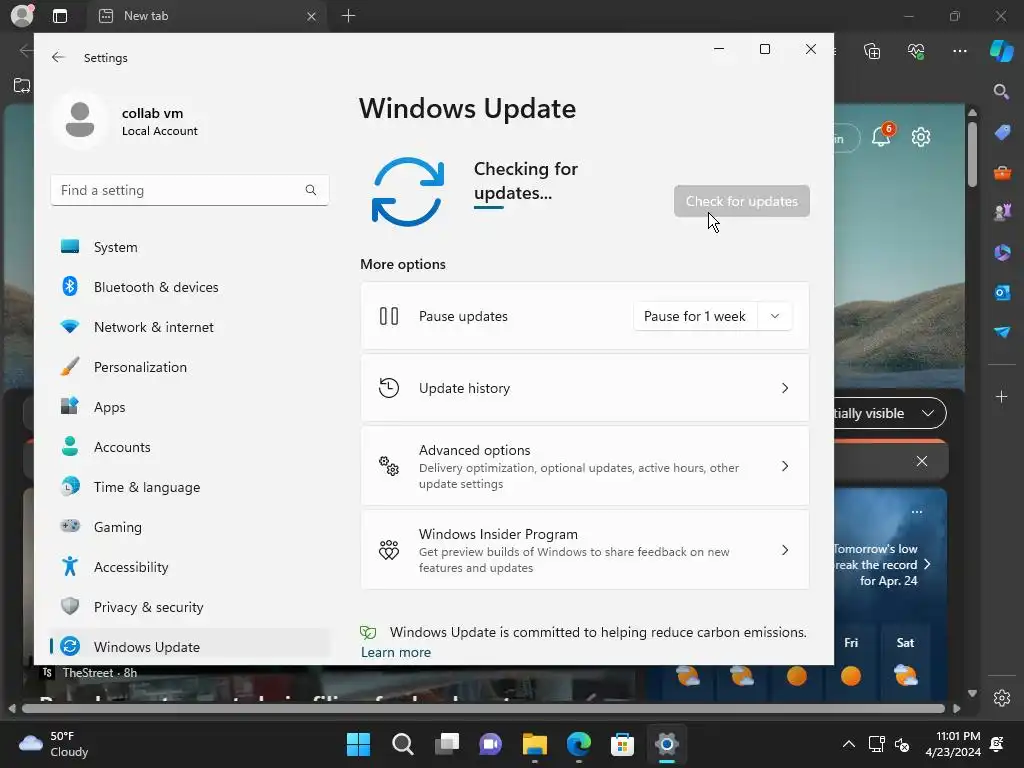Open weather card ellipsis menu
The height and width of the screenshot is (768, 1024).
pos(917,512)
